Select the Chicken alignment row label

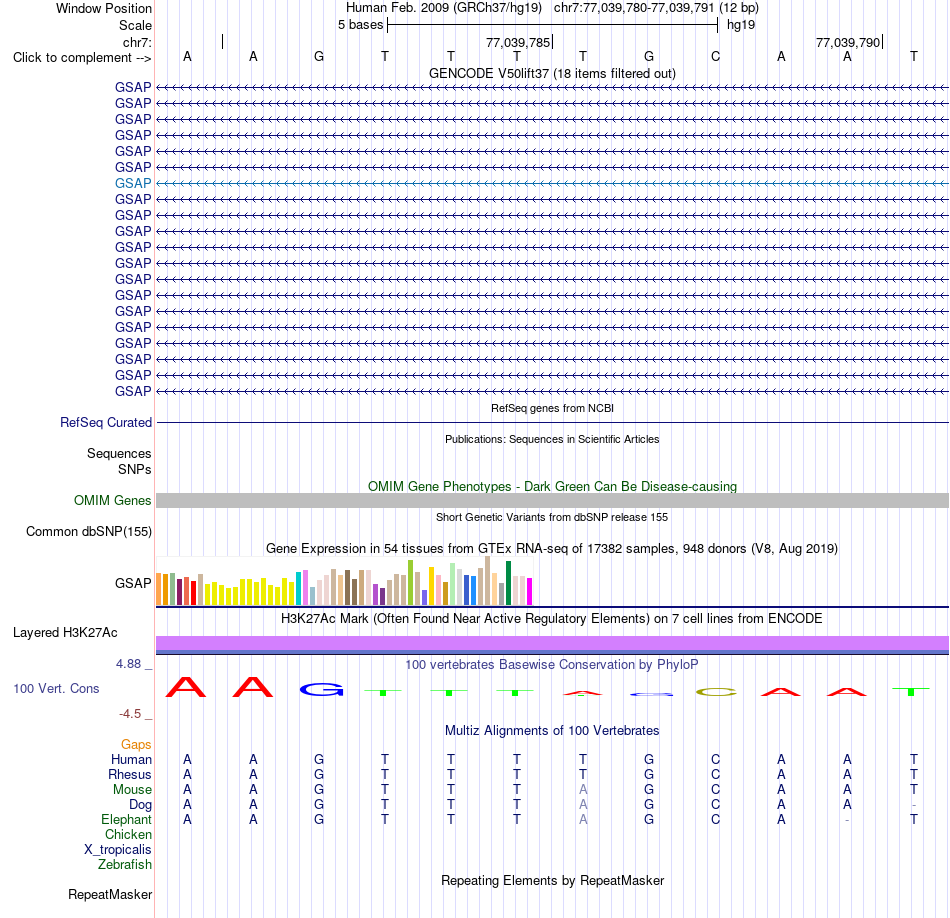point(128,835)
